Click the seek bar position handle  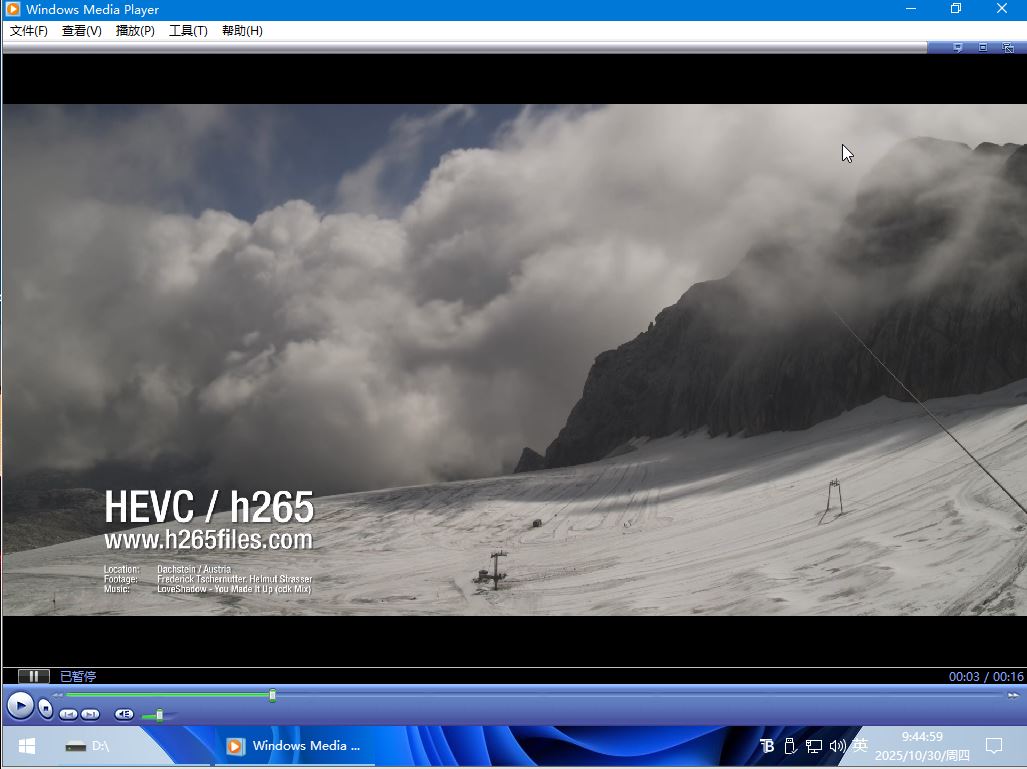coord(272,695)
